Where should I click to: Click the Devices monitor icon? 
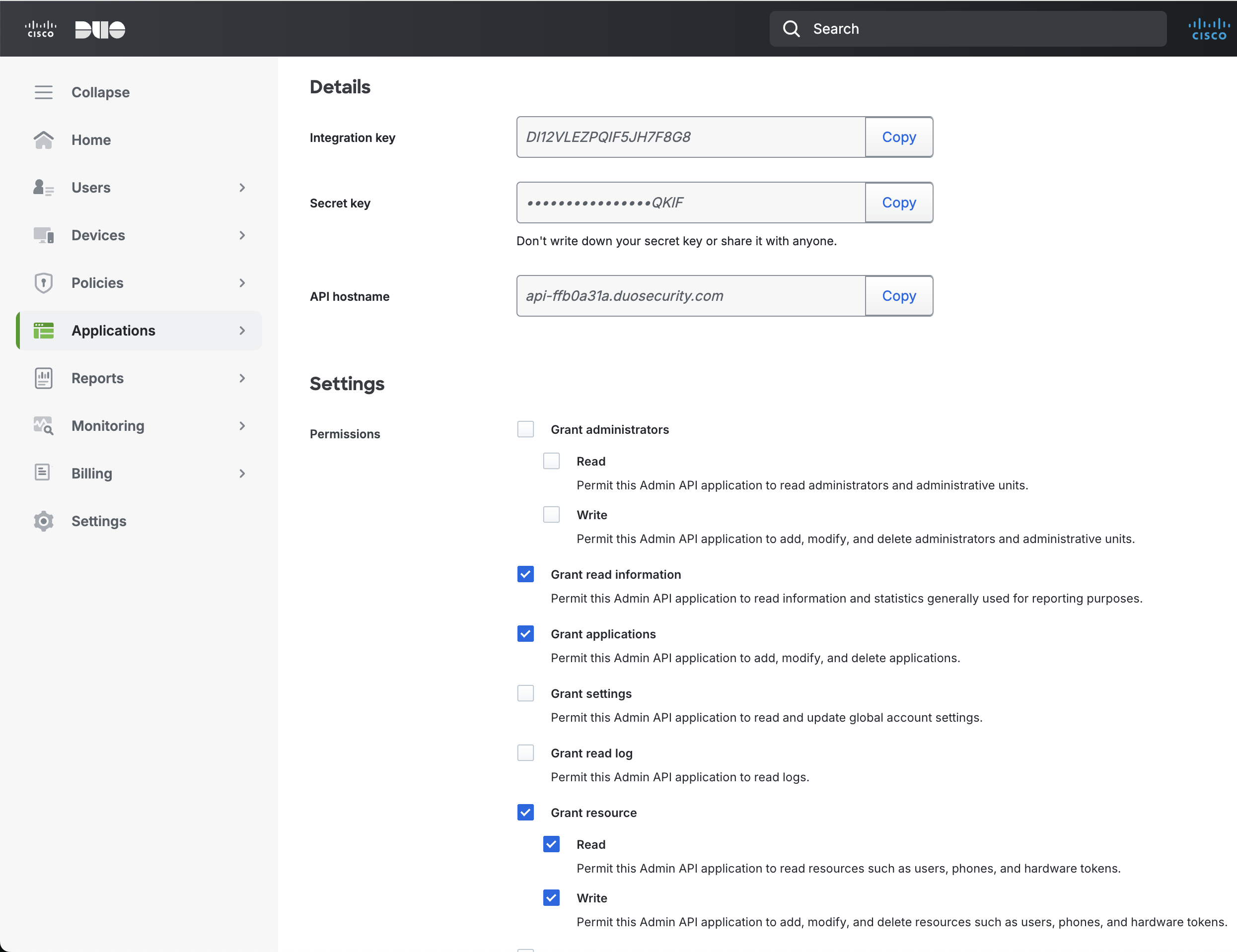[x=44, y=235]
